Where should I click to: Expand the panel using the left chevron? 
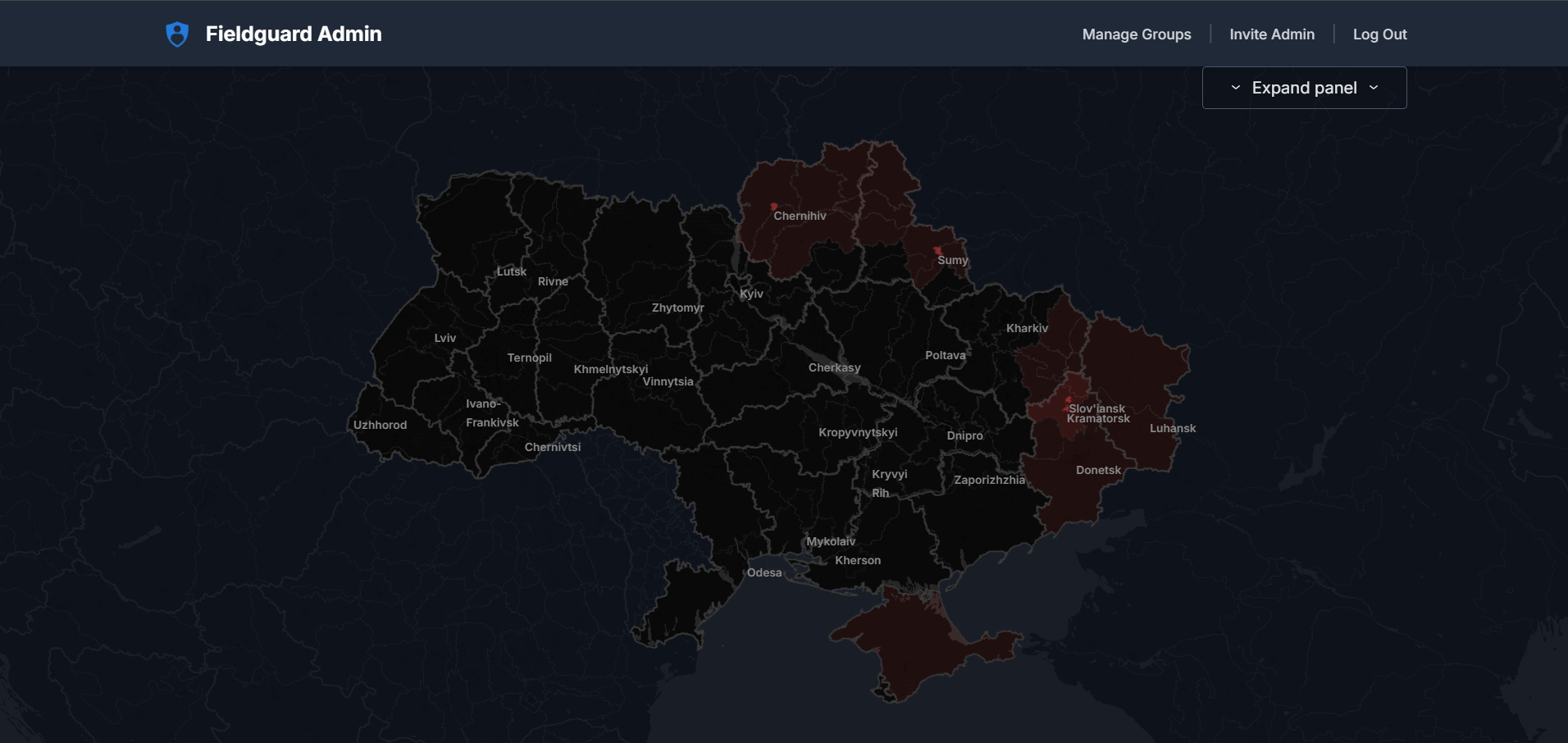[x=1235, y=86]
